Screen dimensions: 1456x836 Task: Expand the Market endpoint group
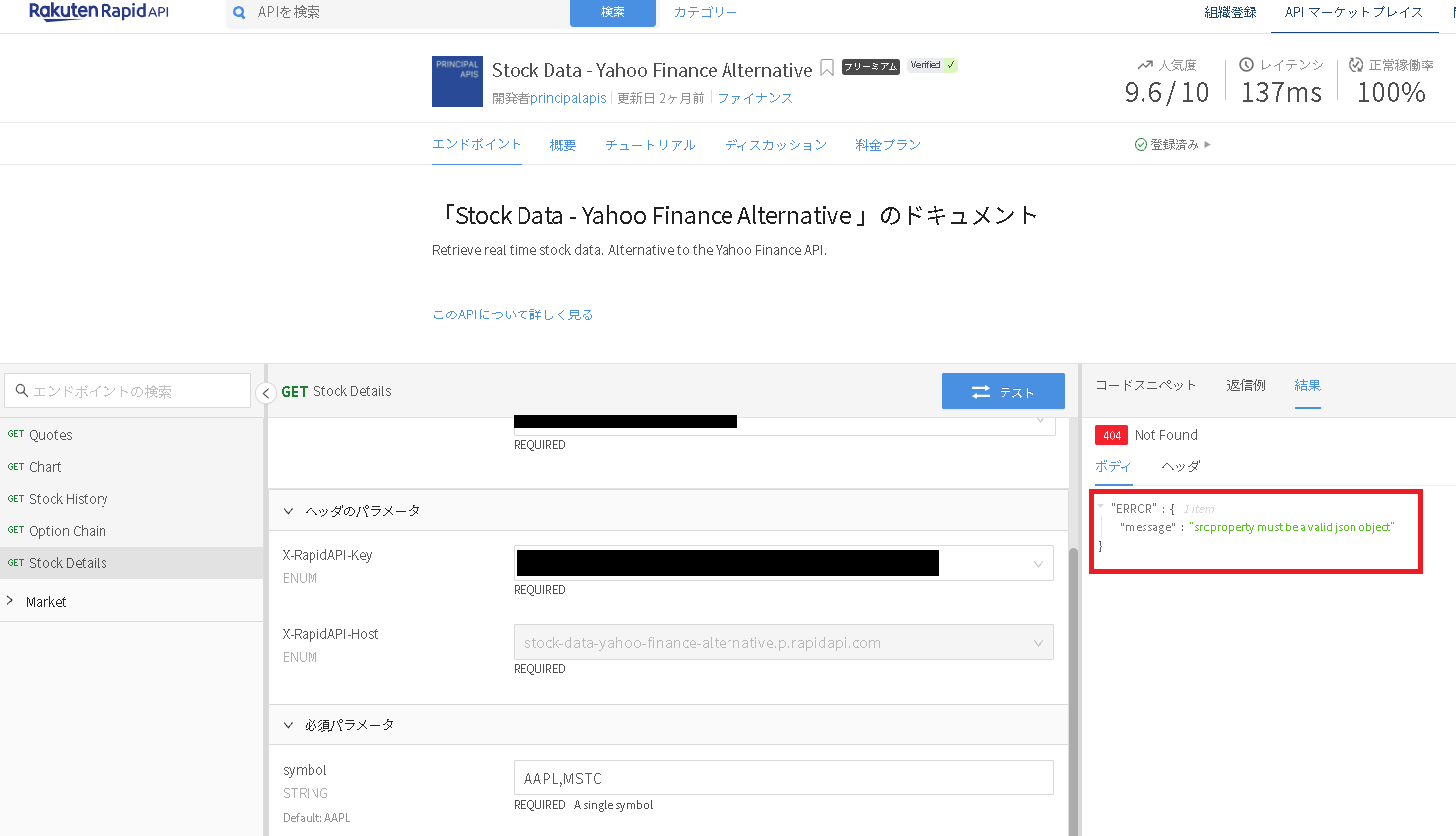point(11,601)
